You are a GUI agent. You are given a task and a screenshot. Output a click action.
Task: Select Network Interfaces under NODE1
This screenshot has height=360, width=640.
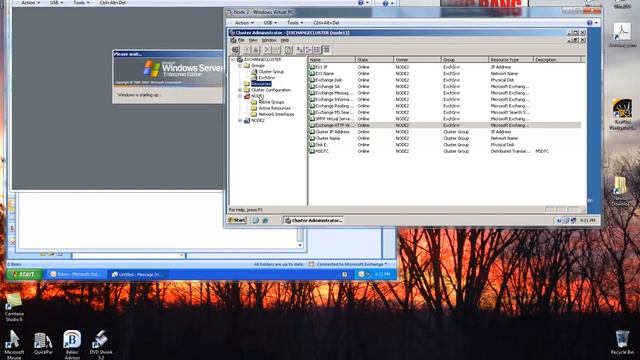point(276,114)
